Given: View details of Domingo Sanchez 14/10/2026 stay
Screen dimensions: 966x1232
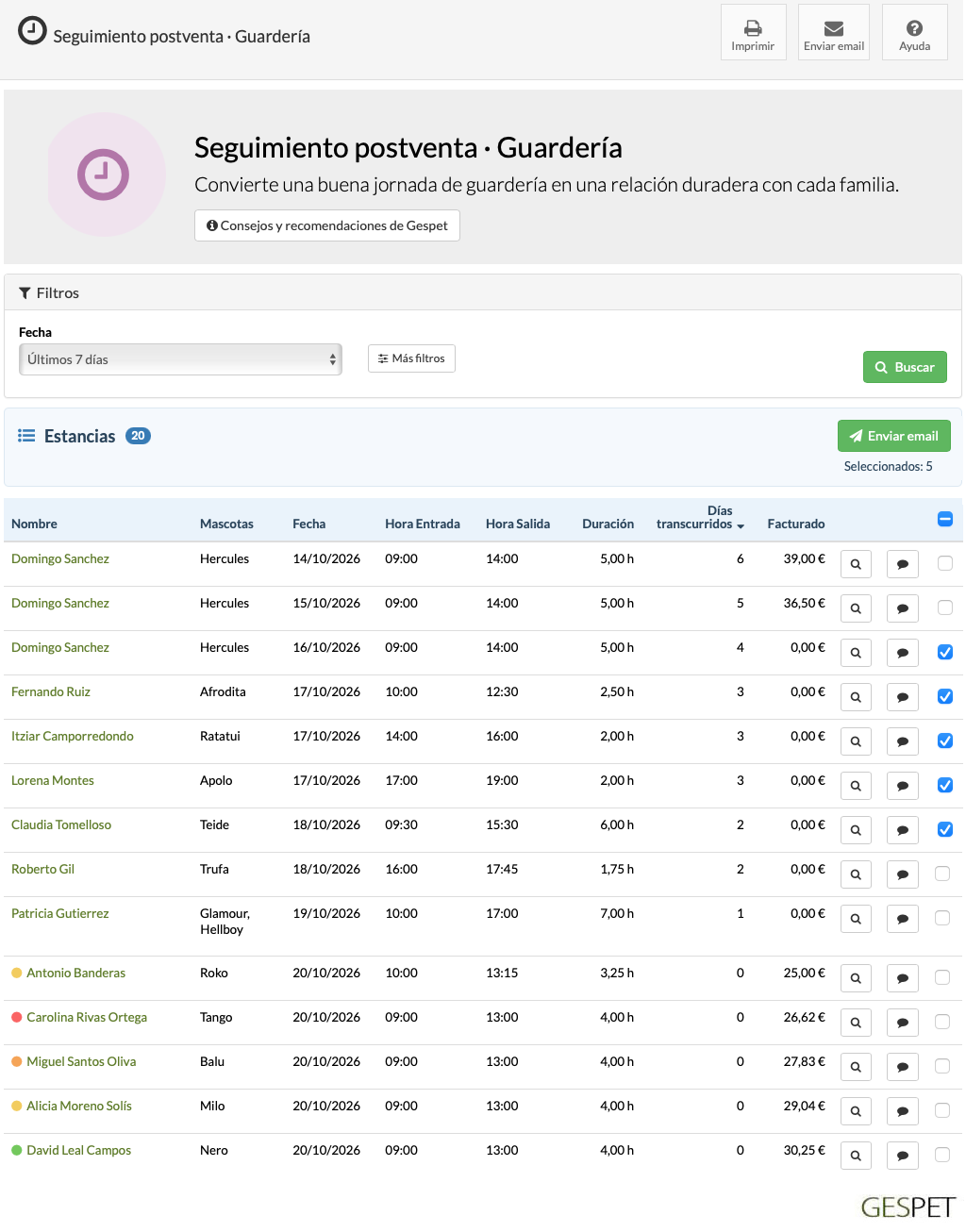Looking at the screenshot, I should tap(856, 564).
